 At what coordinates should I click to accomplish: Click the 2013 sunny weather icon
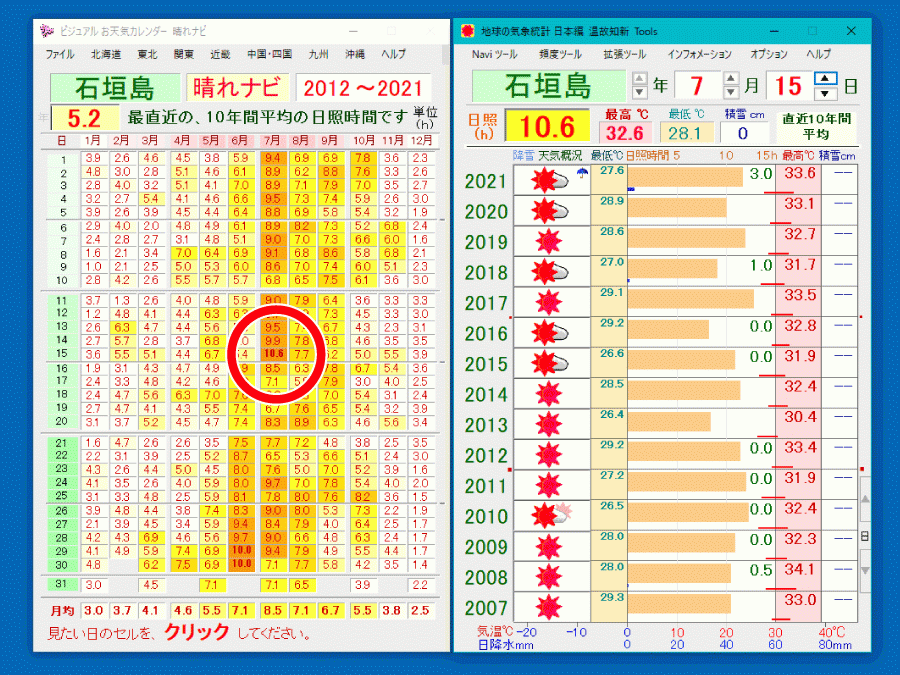tap(549, 424)
